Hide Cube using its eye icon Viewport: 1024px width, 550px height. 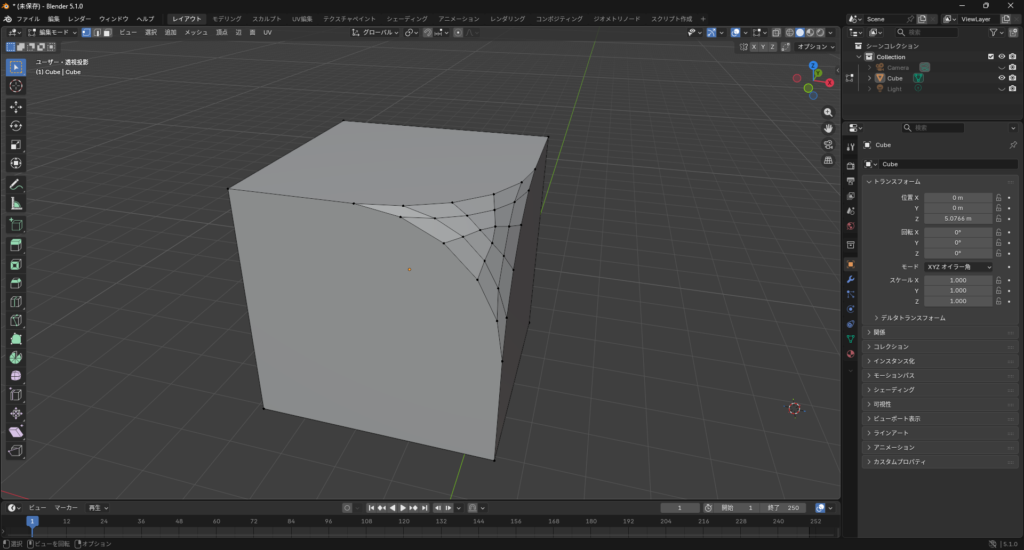click(1001, 77)
